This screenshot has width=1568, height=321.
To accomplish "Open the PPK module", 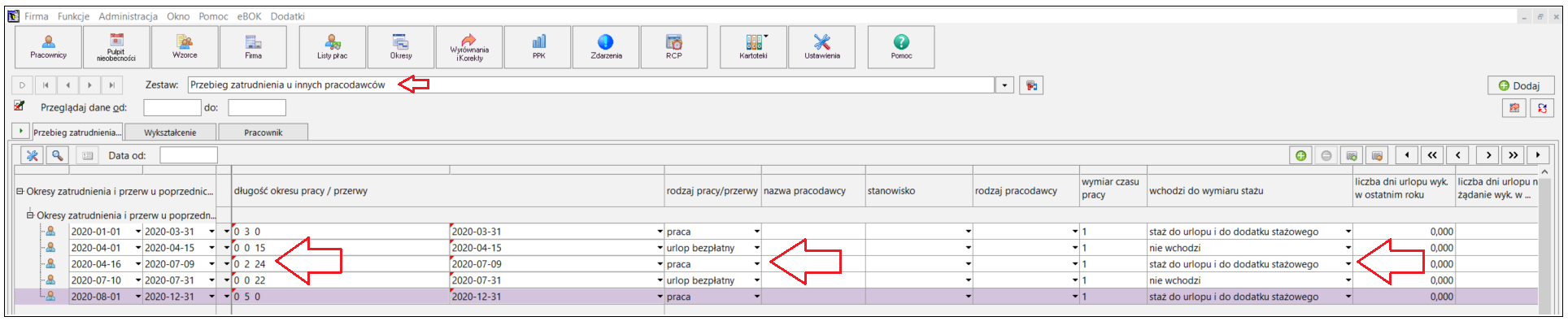I will 538,46.
